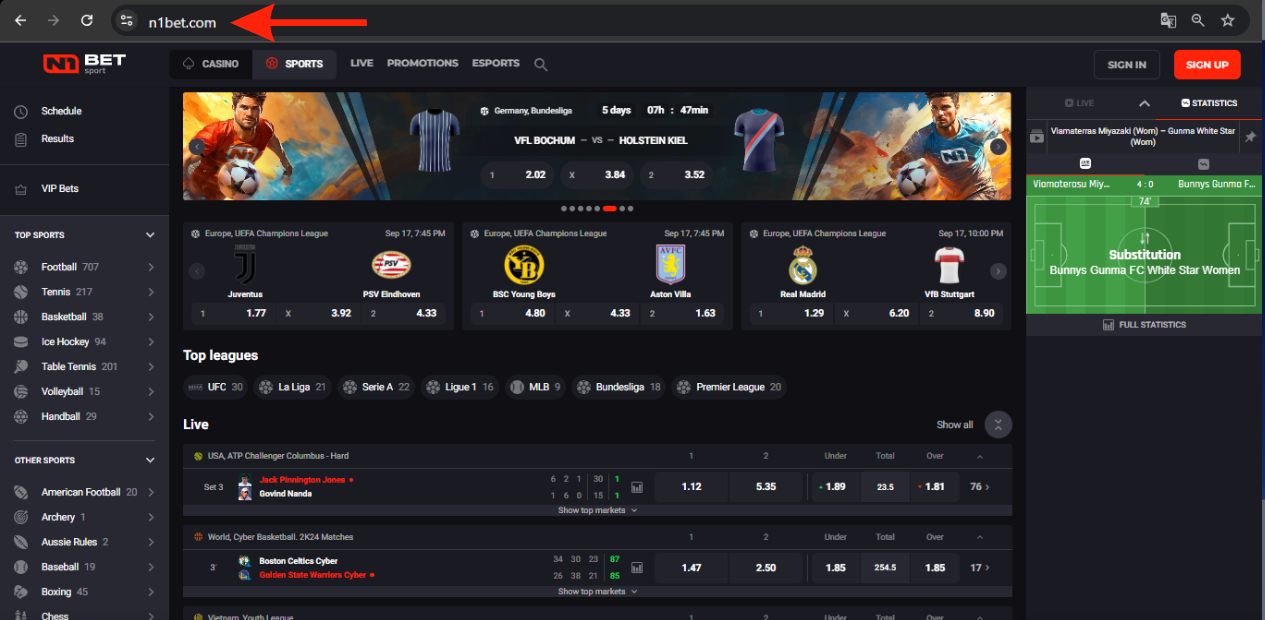Image resolution: width=1265 pixels, height=620 pixels.
Task: Click Show all in the Live section
Action: tap(954, 425)
